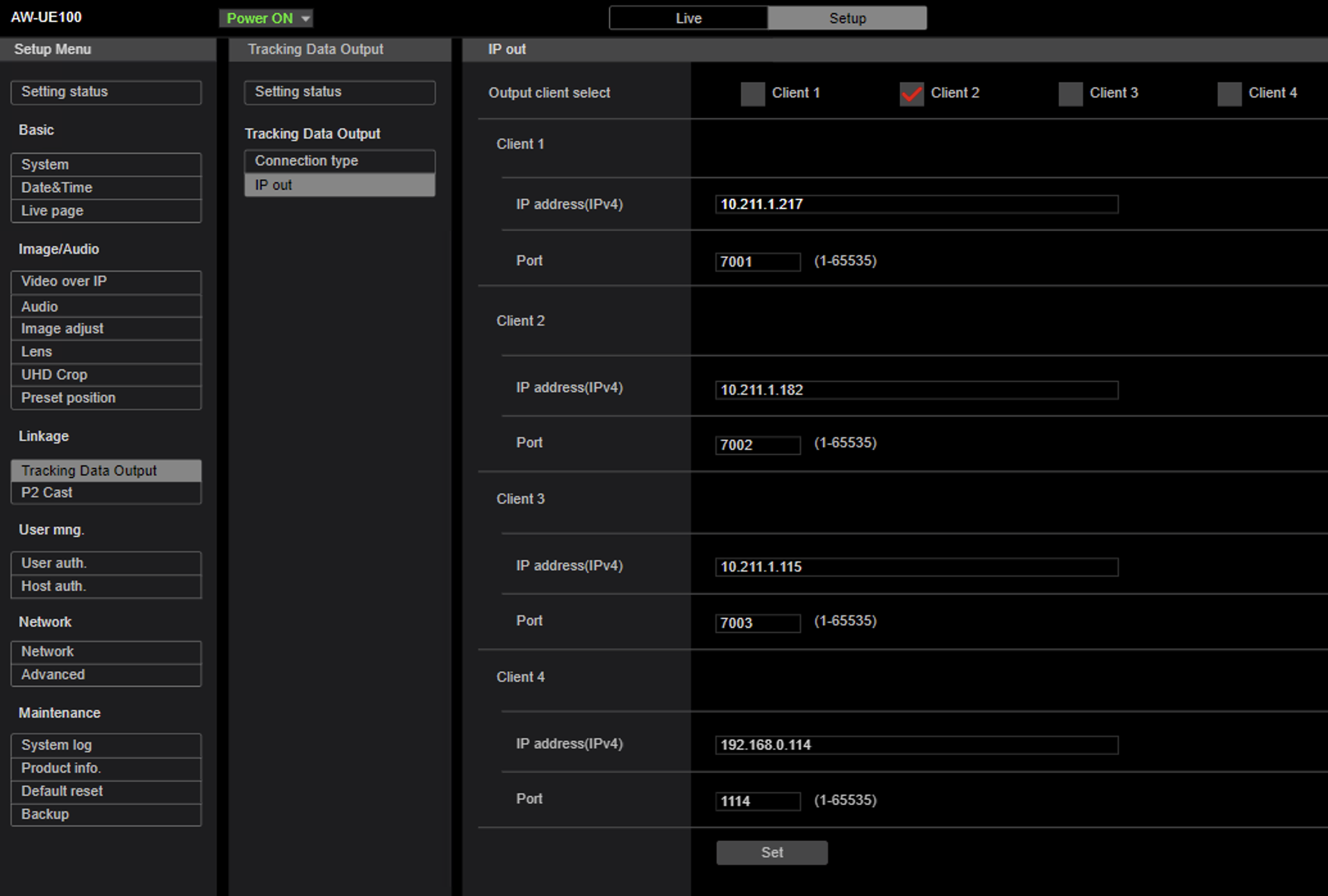Screen dimensions: 1328x896
Task: Focus the Client 4 IP address field
Action: 916,745
